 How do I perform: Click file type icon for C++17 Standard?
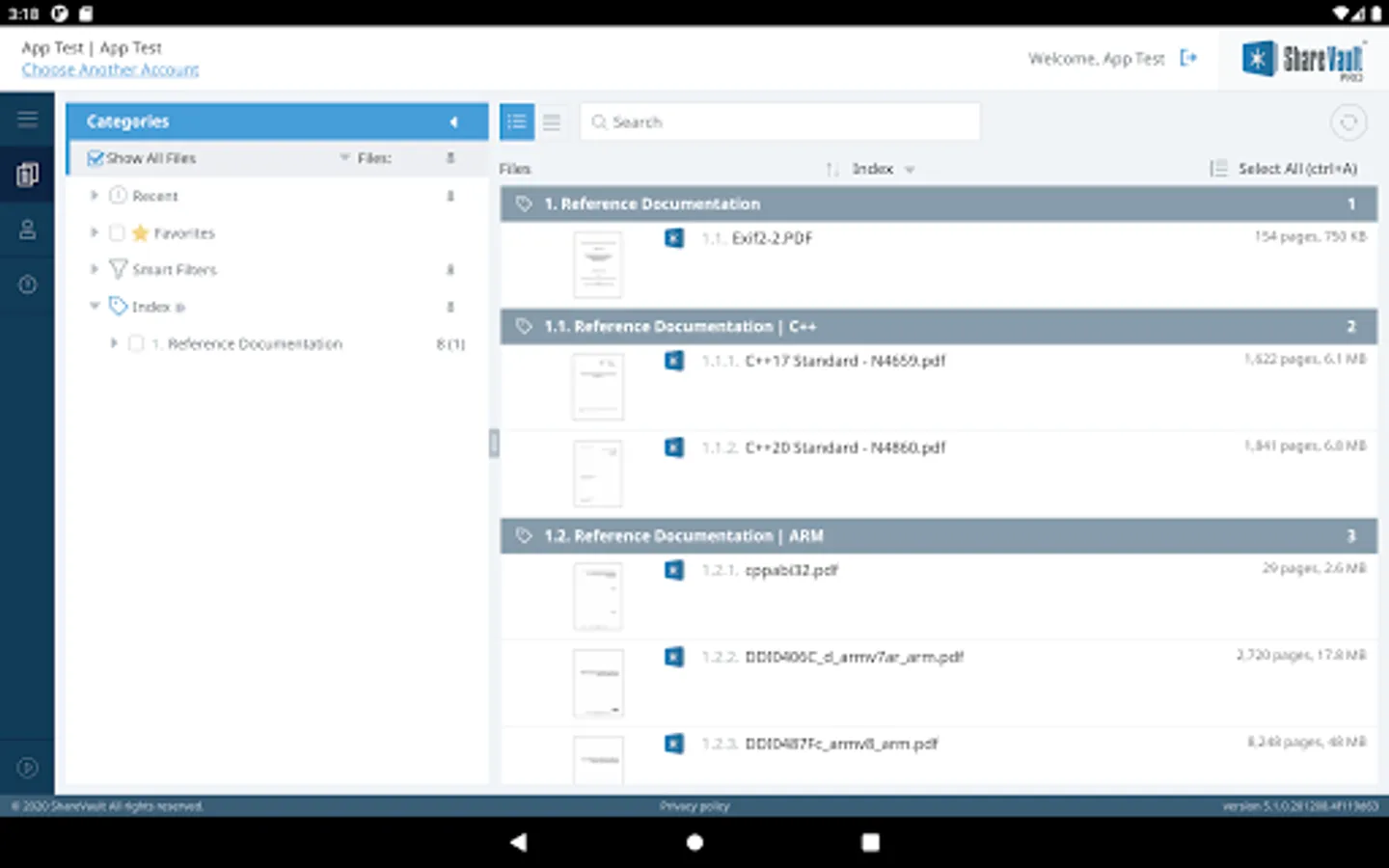tap(674, 361)
